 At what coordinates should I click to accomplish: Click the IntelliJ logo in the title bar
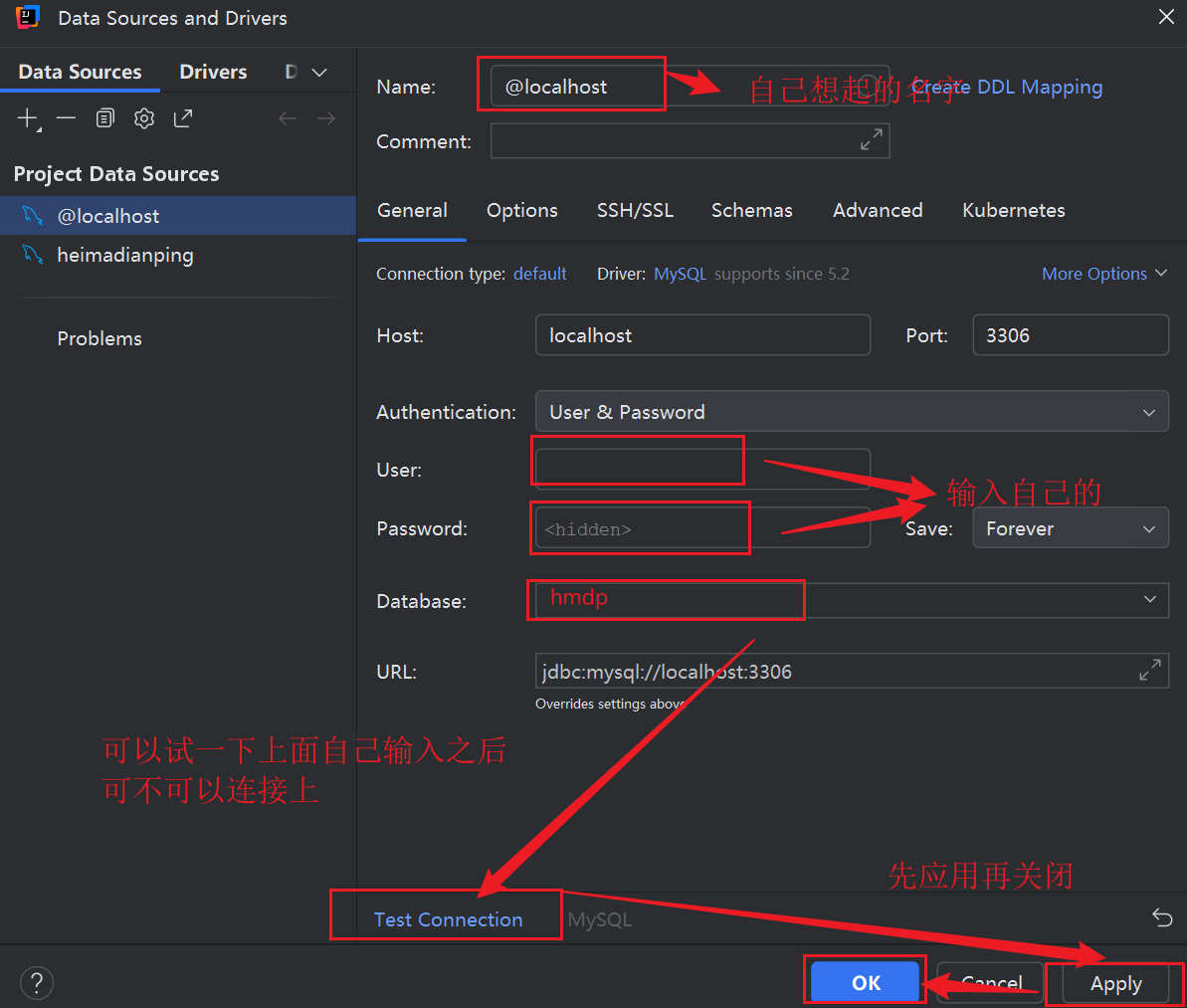click(27, 17)
